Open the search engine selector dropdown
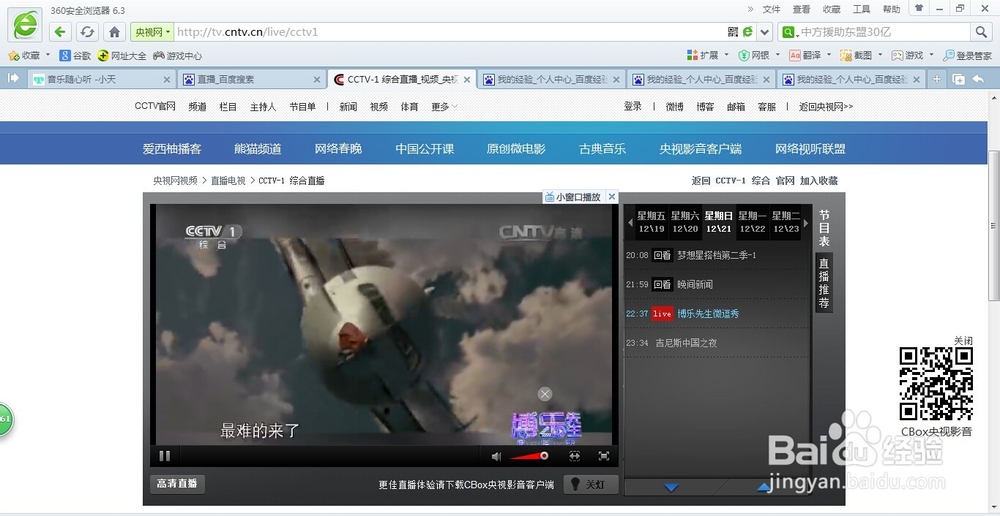 click(790, 32)
